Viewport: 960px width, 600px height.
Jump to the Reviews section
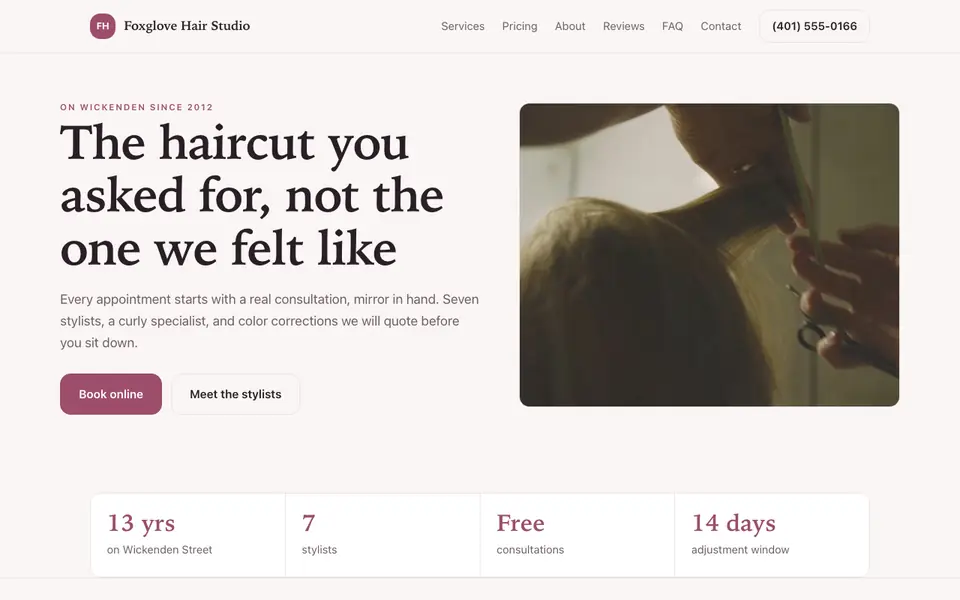pos(623,26)
